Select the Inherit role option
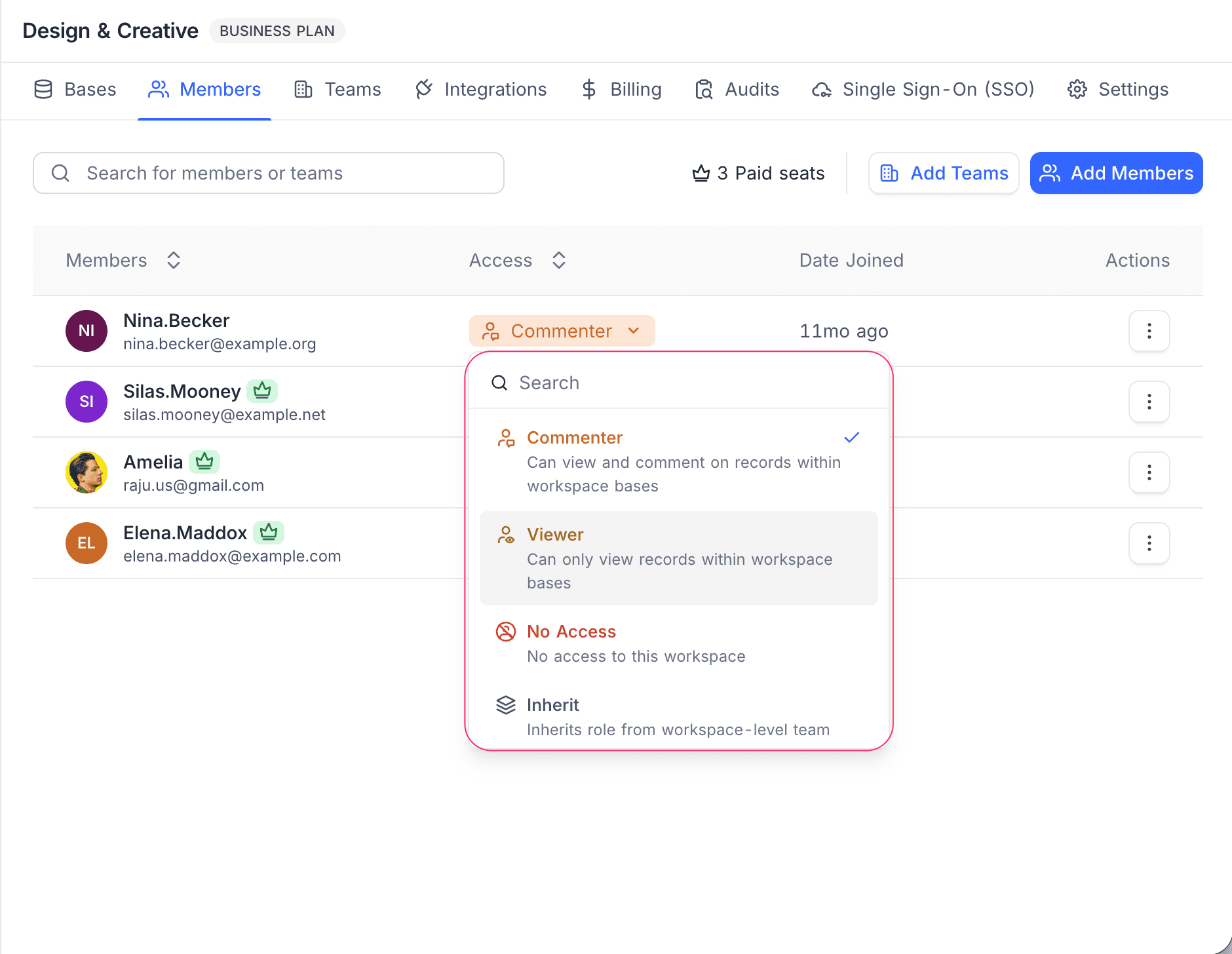The width and height of the screenshot is (1232, 954). coord(678,717)
